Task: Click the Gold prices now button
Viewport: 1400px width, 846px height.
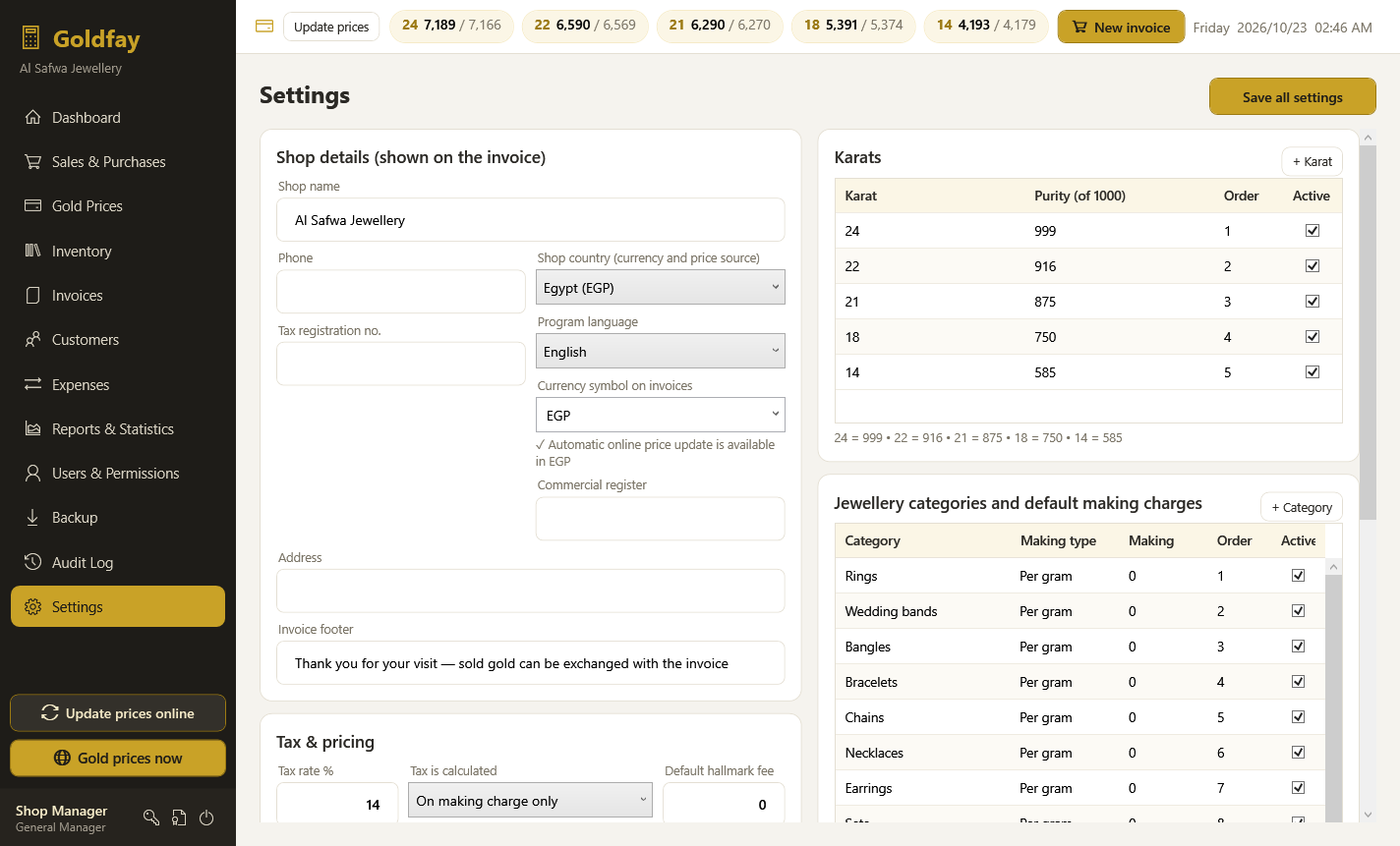Action: (x=118, y=759)
